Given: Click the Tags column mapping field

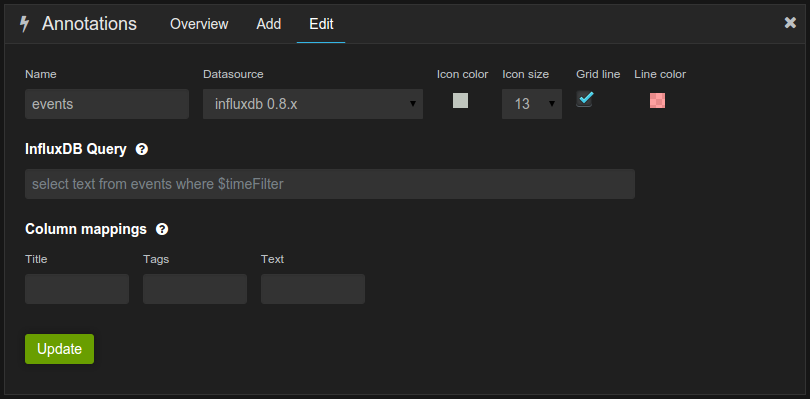Looking at the screenshot, I should (195, 289).
